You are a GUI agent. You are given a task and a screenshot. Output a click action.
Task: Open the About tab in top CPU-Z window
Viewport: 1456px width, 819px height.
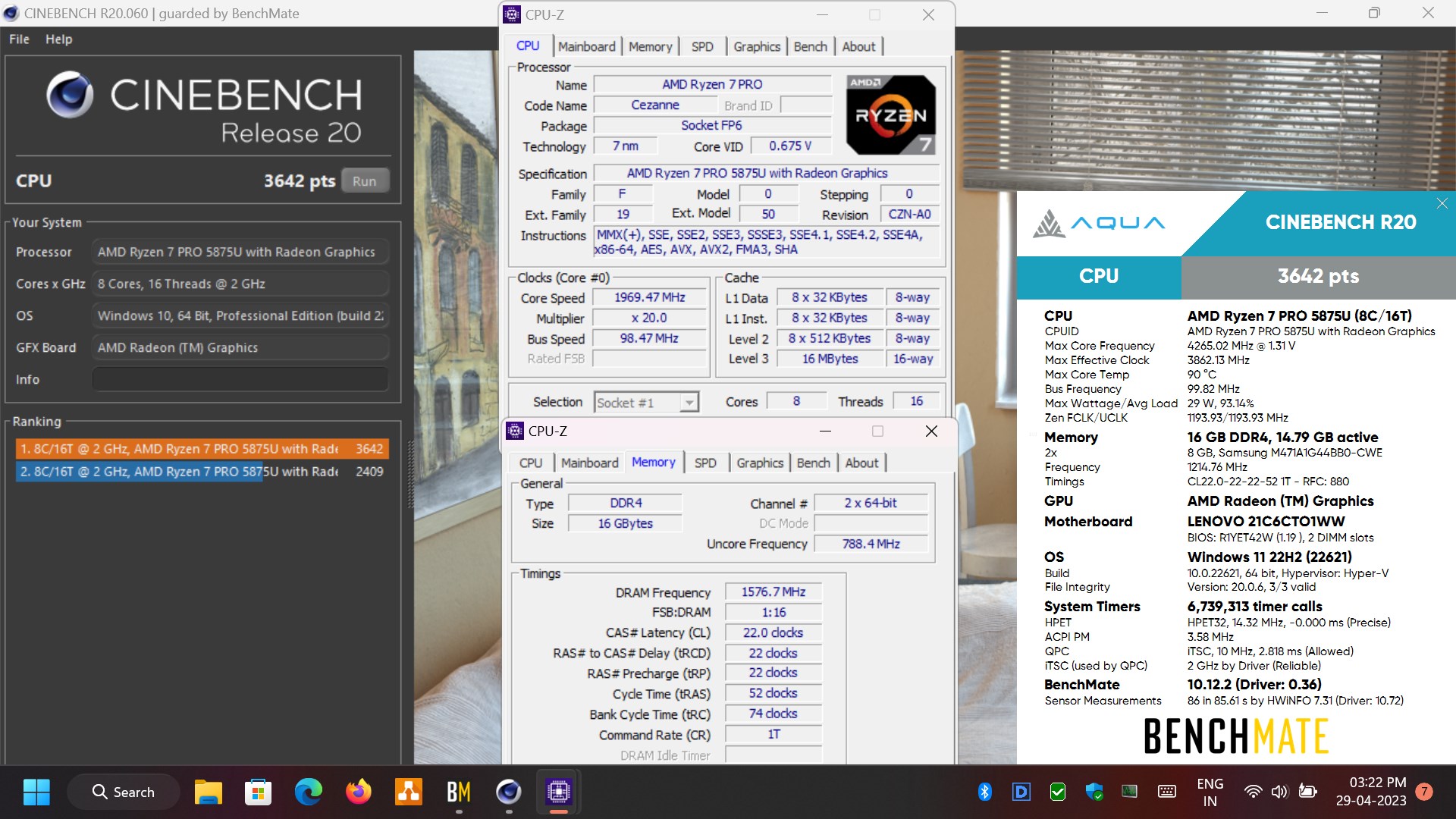pyautogui.click(x=858, y=46)
